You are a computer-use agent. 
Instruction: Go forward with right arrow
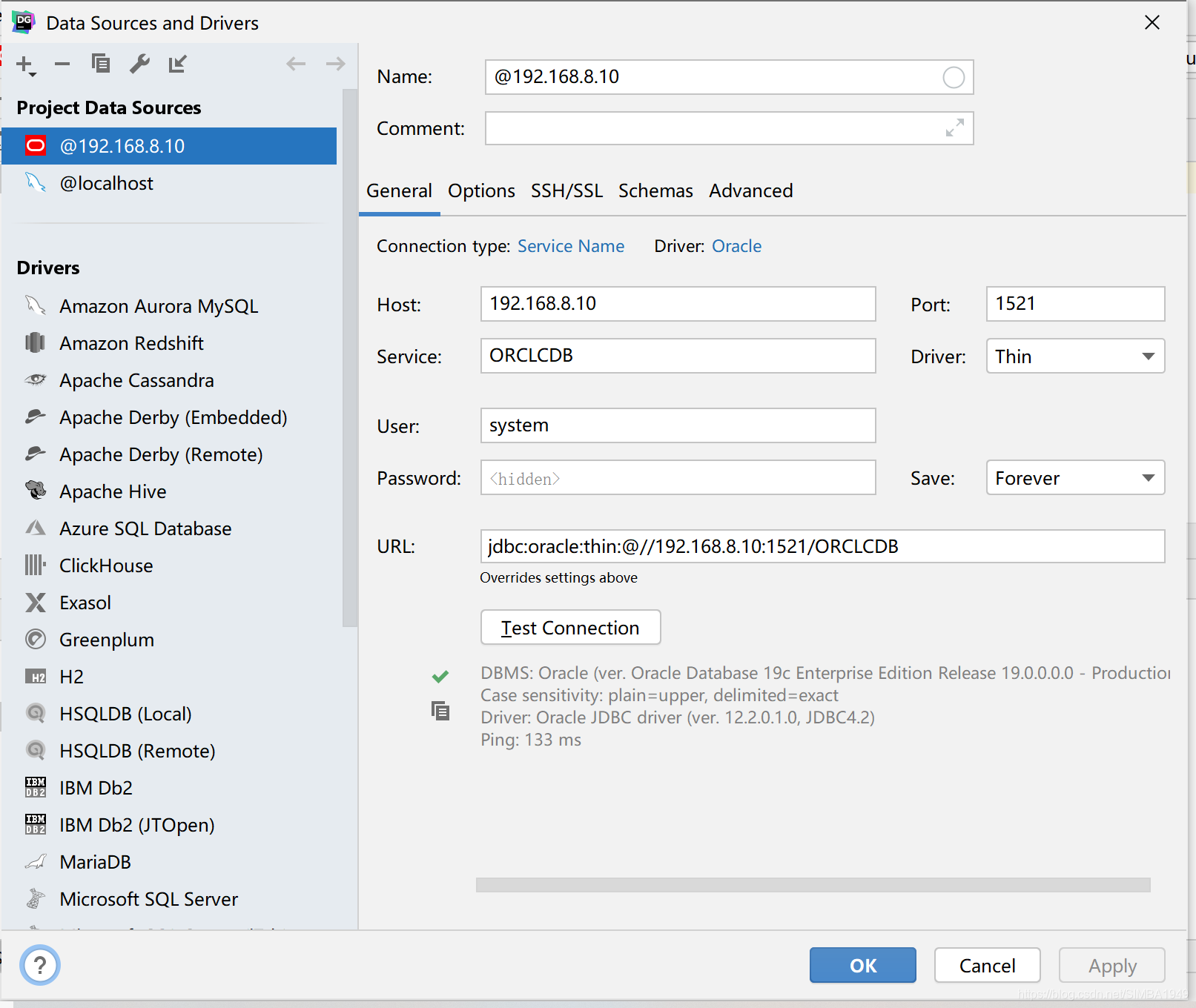click(x=335, y=64)
